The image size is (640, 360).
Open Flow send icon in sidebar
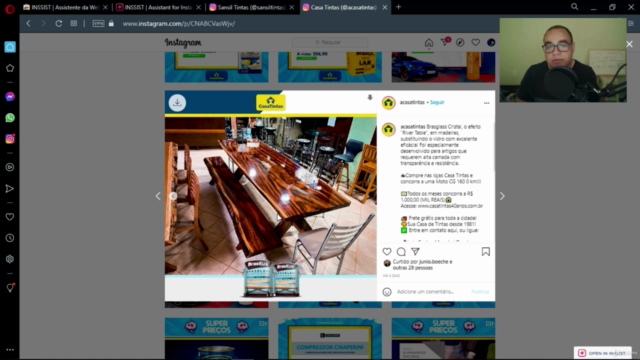pyautogui.click(x=10, y=189)
